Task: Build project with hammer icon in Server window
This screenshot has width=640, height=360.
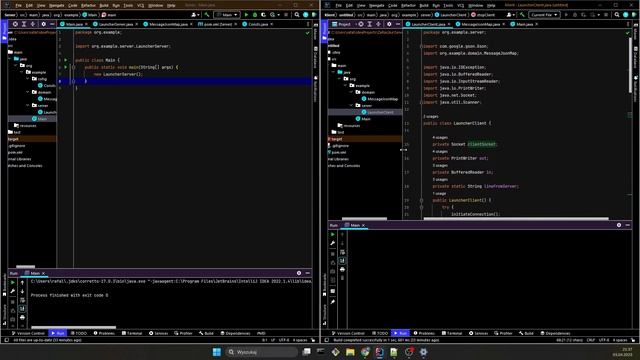Action: 207,15
